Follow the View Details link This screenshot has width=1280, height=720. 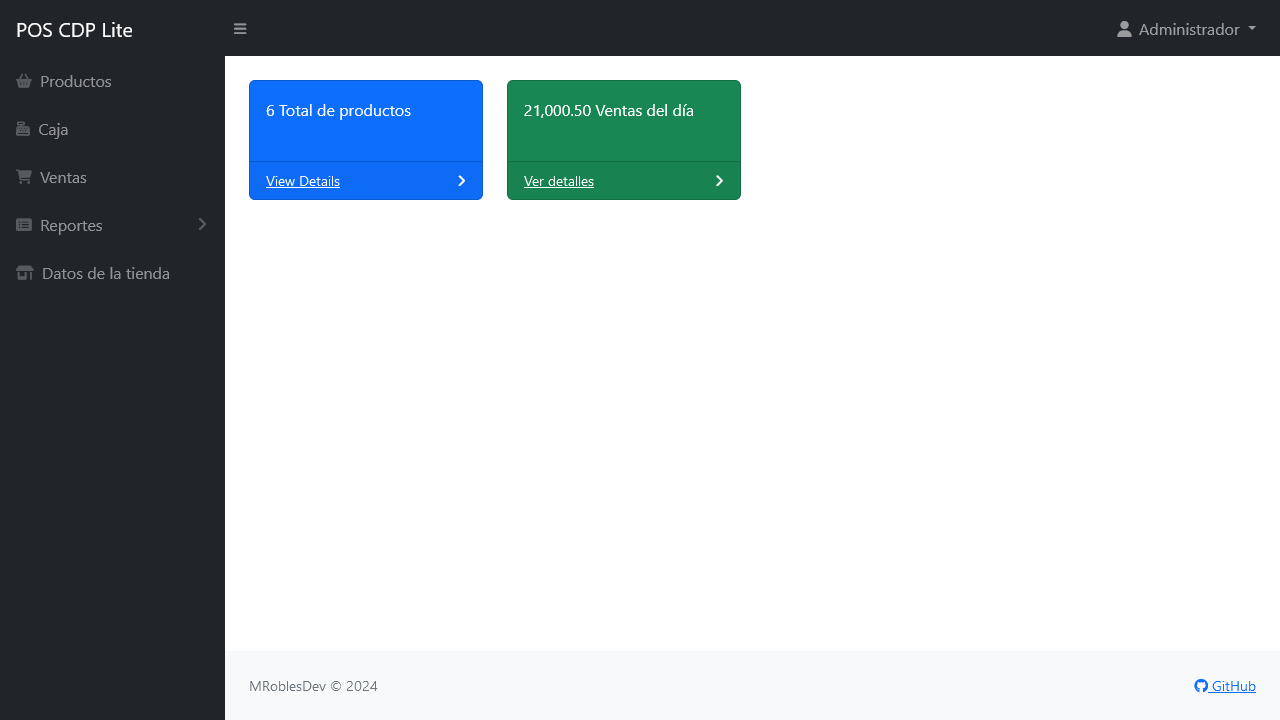(303, 181)
